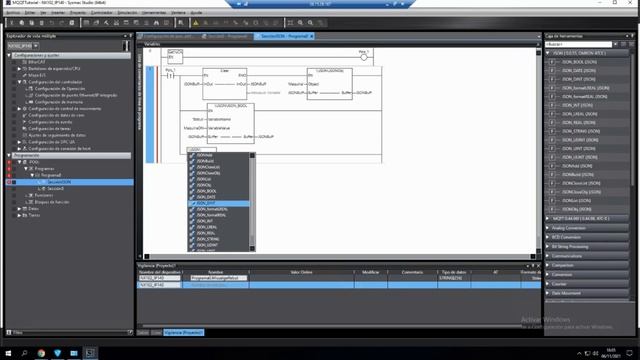
Task: Click the autocomplete list vertical scrollbar
Action: point(252,202)
